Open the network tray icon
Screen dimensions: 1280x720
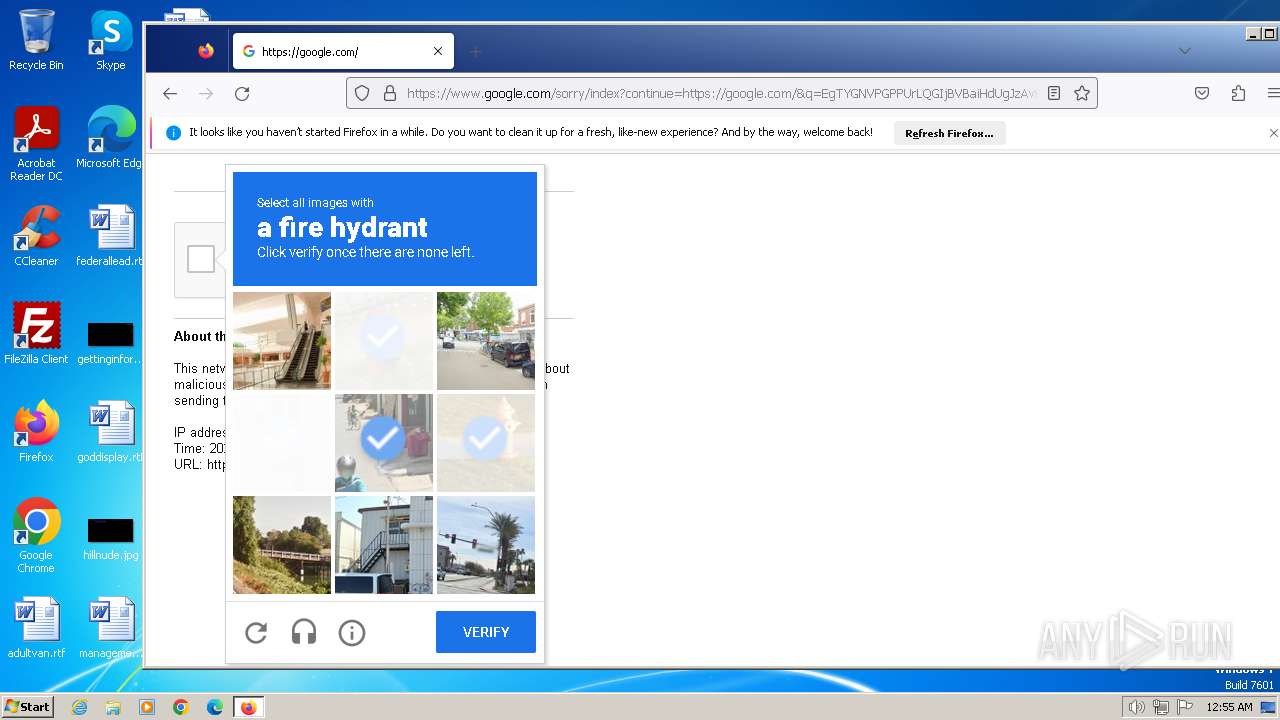pos(1161,707)
